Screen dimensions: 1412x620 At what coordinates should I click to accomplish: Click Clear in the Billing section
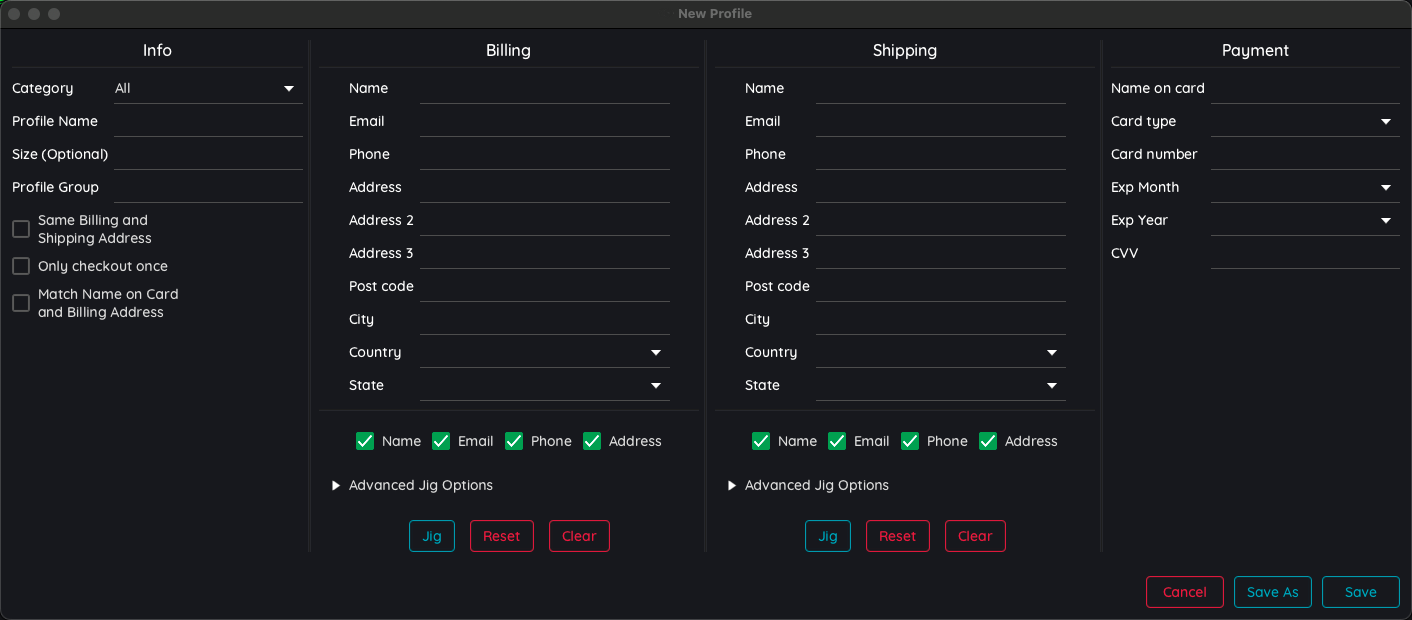coord(579,536)
